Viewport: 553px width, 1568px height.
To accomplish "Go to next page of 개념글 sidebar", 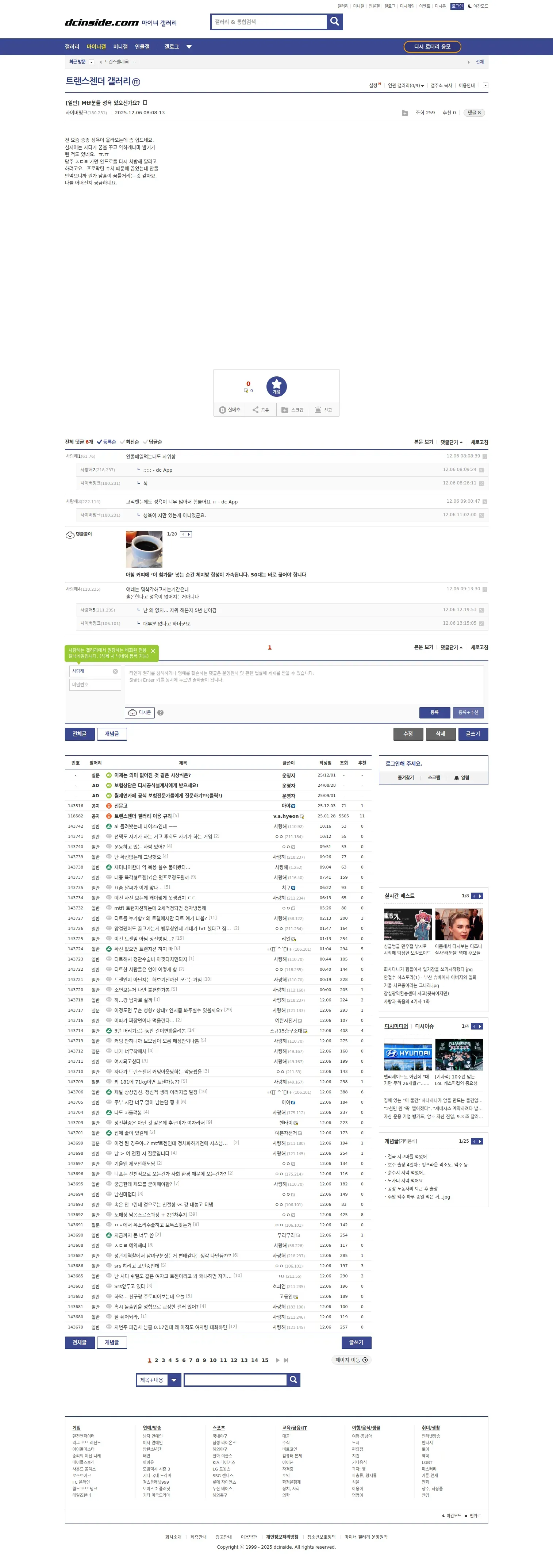I will pos(480,1141).
